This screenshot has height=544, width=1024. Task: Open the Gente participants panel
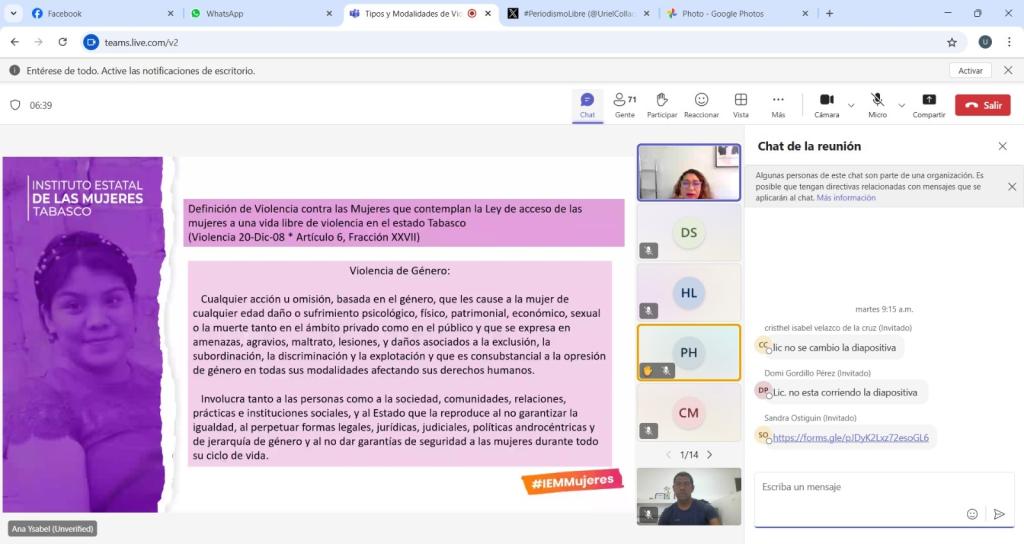coord(625,104)
